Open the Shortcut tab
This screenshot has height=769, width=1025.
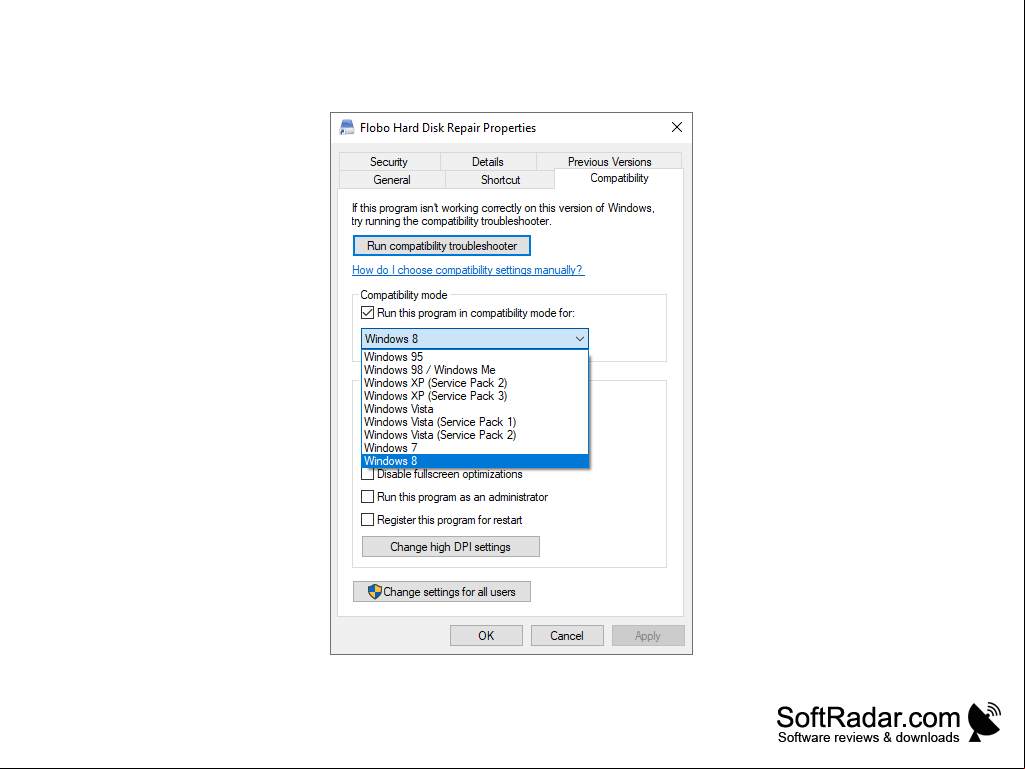coord(500,180)
